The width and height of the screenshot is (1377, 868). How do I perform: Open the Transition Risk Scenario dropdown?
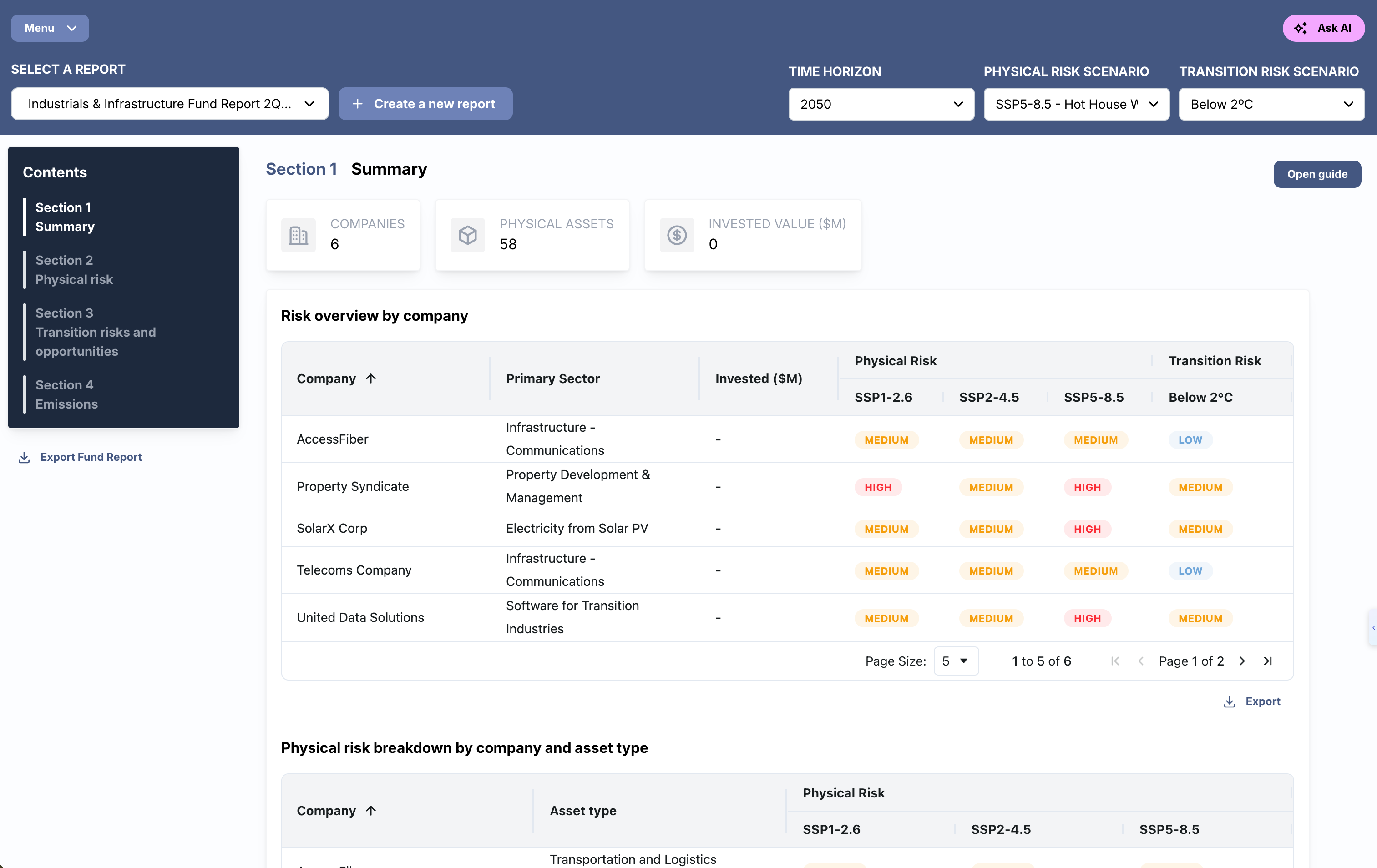coord(1271,104)
